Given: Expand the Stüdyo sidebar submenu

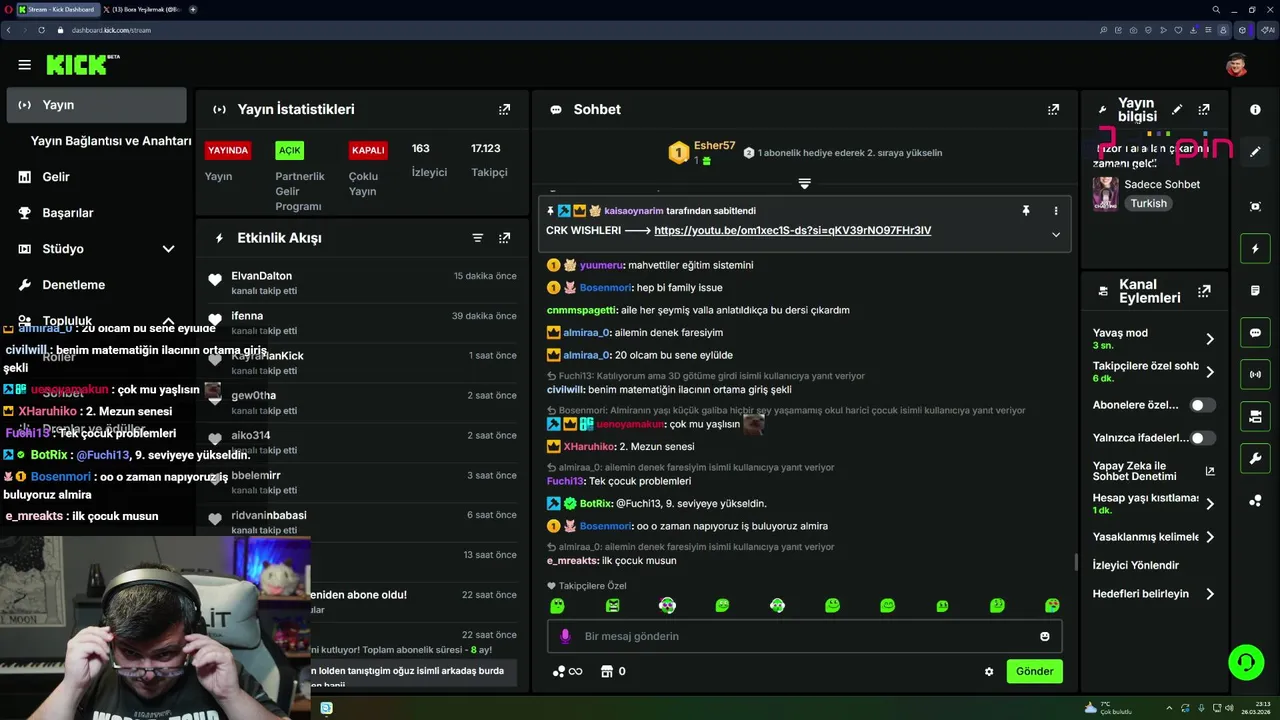Looking at the screenshot, I should coord(168,249).
